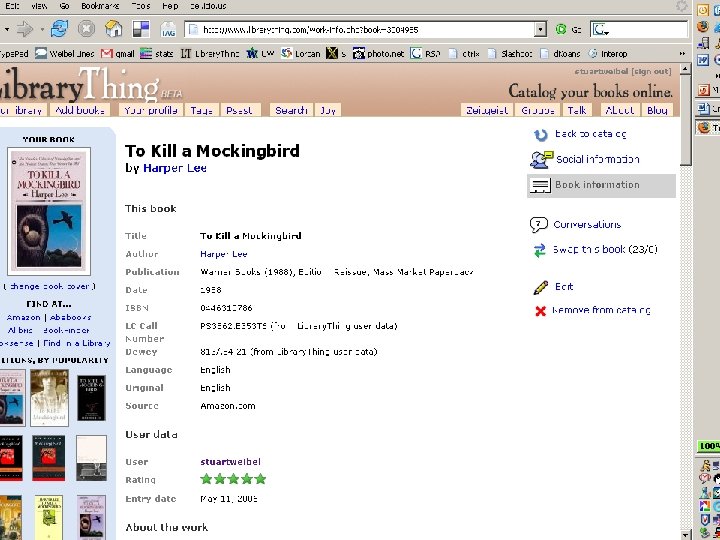Open the Bookmarks menu
The height and width of the screenshot is (540, 720).
click(x=100, y=6)
